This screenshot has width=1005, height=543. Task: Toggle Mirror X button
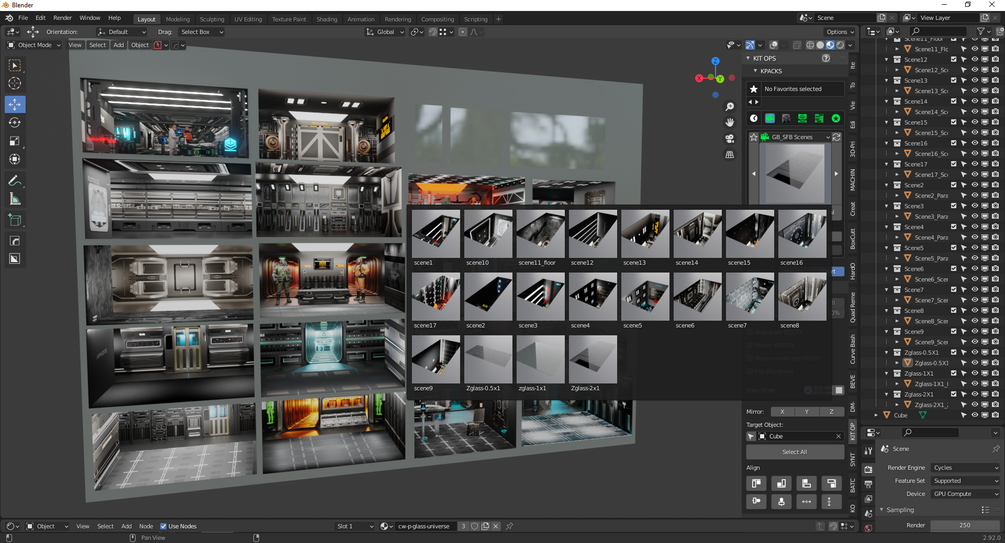point(782,412)
